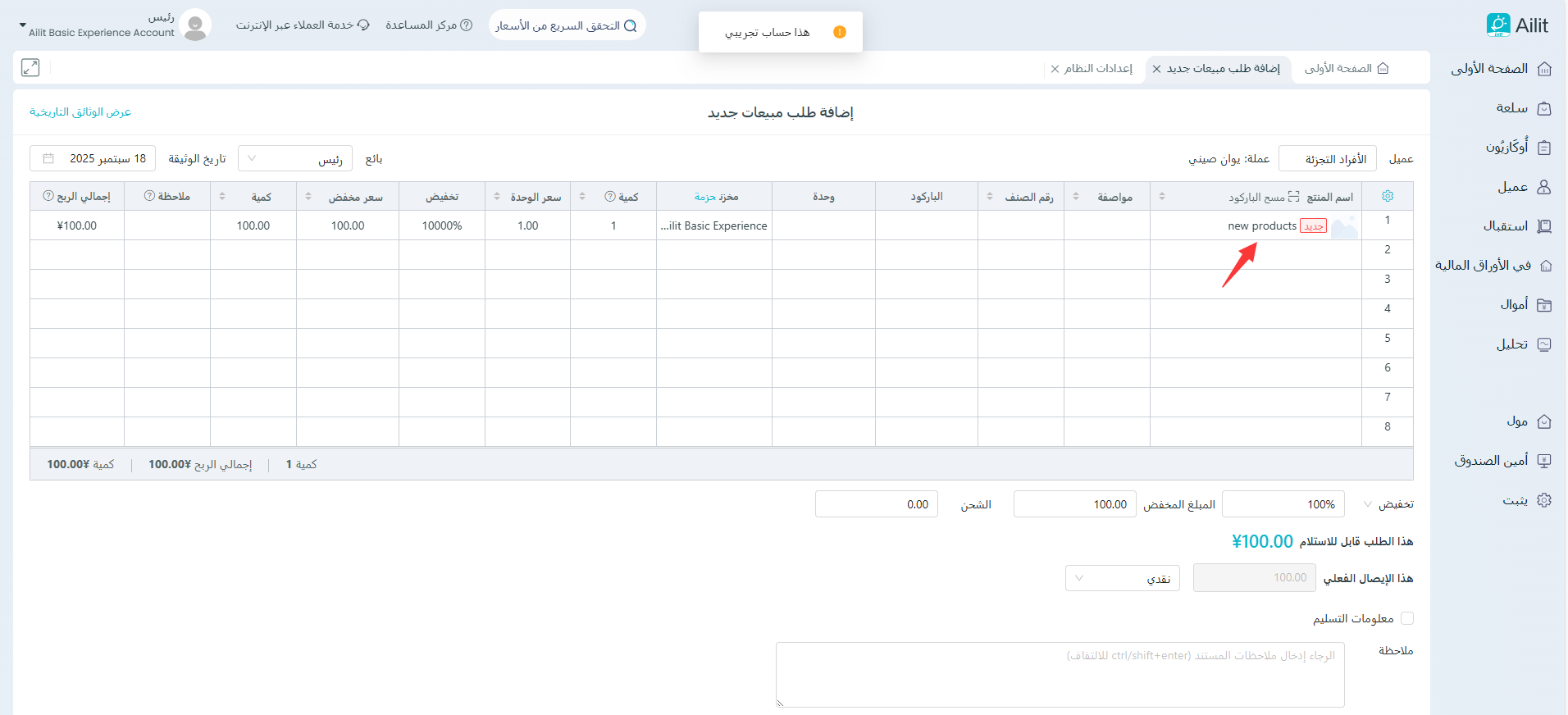Screen dimensions: 1568x715
Task: Switch to the الصفحة الأولى tab
Action: (x=1346, y=69)
